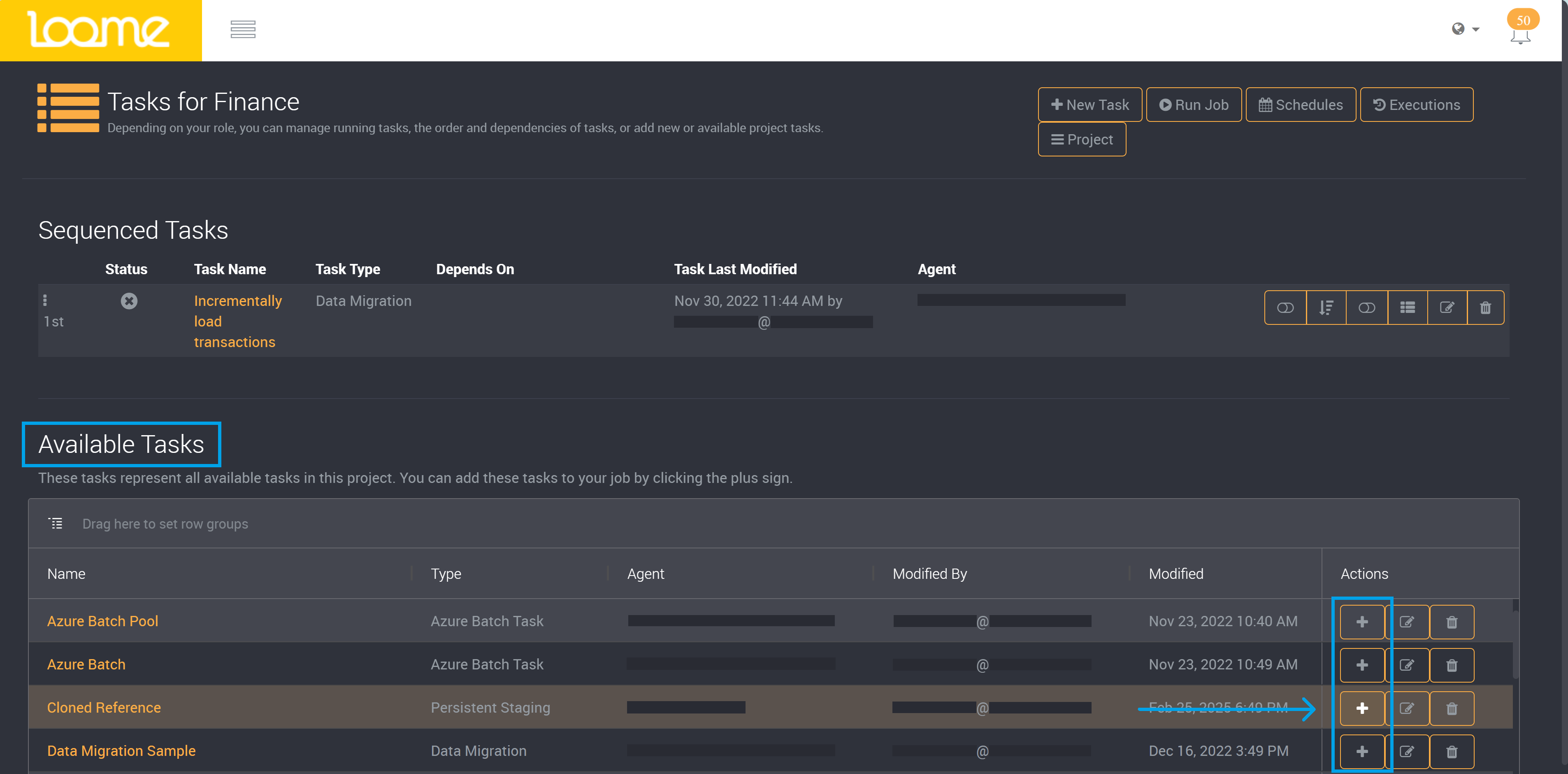Delete the Incrementally load transactions sequenced task
This screenshot has height=774, width=1568.
pos(1485,308)
